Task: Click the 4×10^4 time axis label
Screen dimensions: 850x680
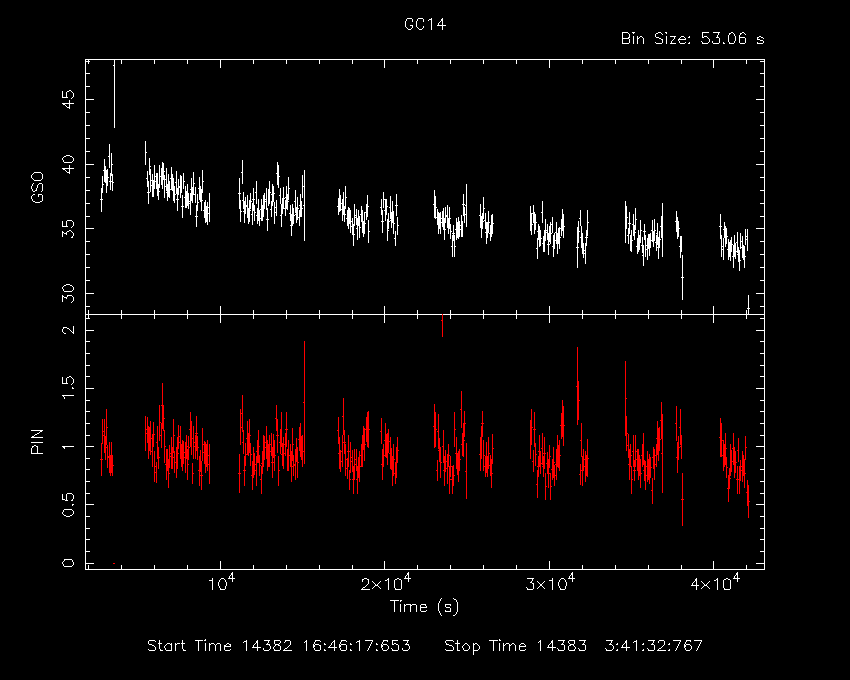Action: (x=714, y=583)
